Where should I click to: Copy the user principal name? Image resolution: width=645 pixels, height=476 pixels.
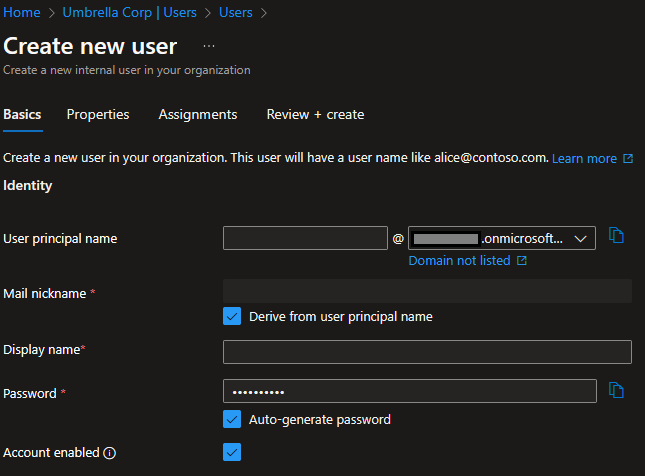point(616,236)
